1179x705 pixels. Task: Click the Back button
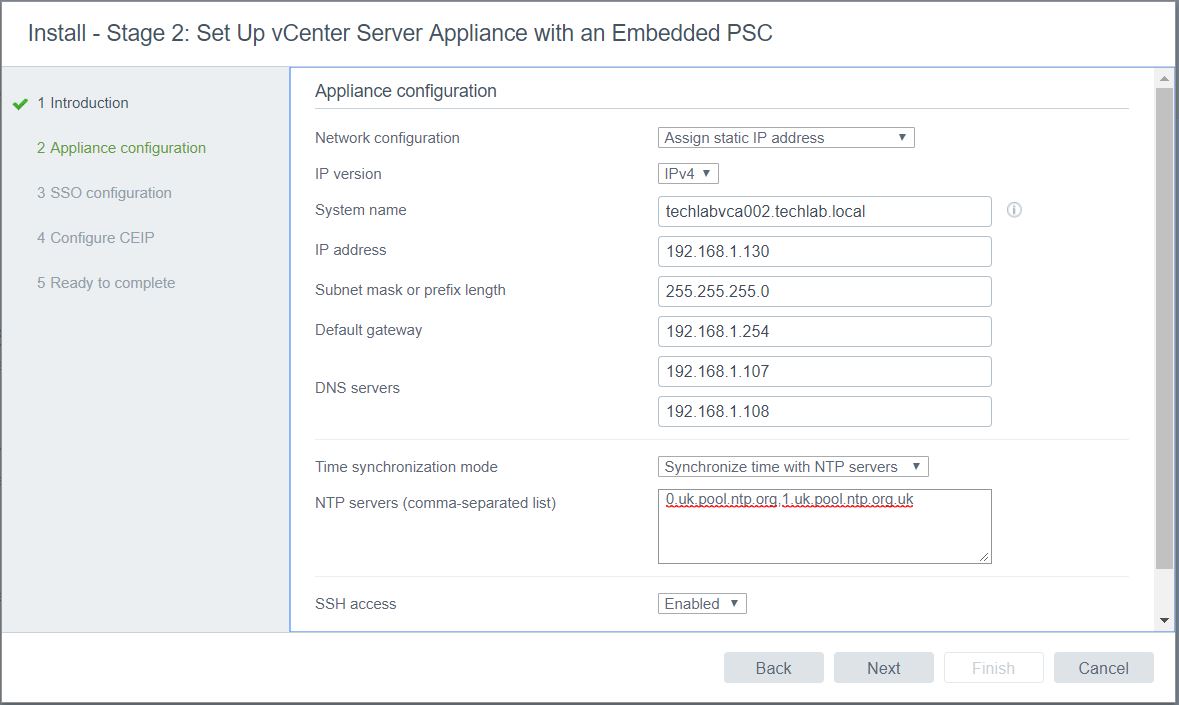[x=774, y=667]
